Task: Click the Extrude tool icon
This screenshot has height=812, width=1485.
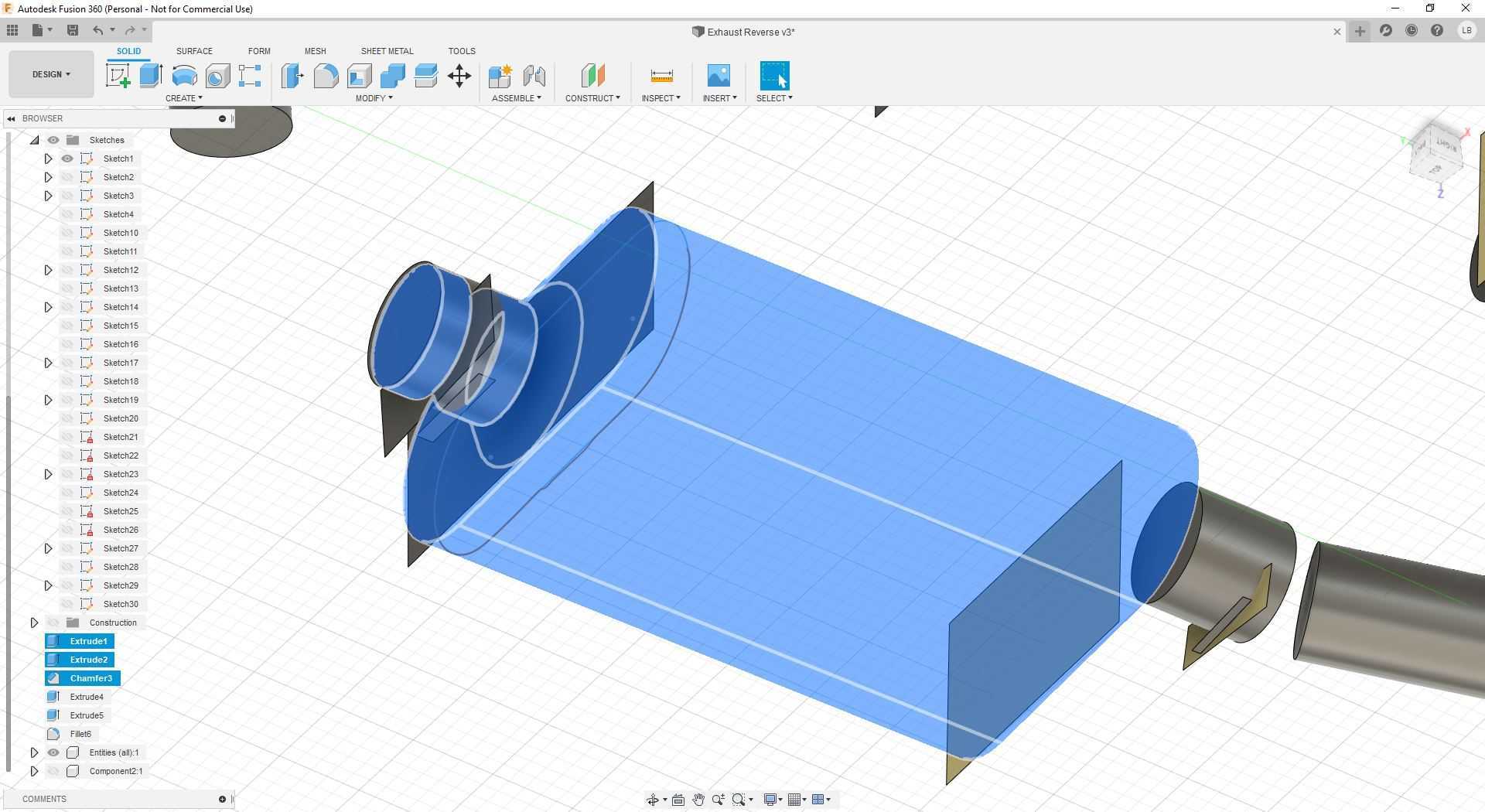Action: tap(151, 76)
